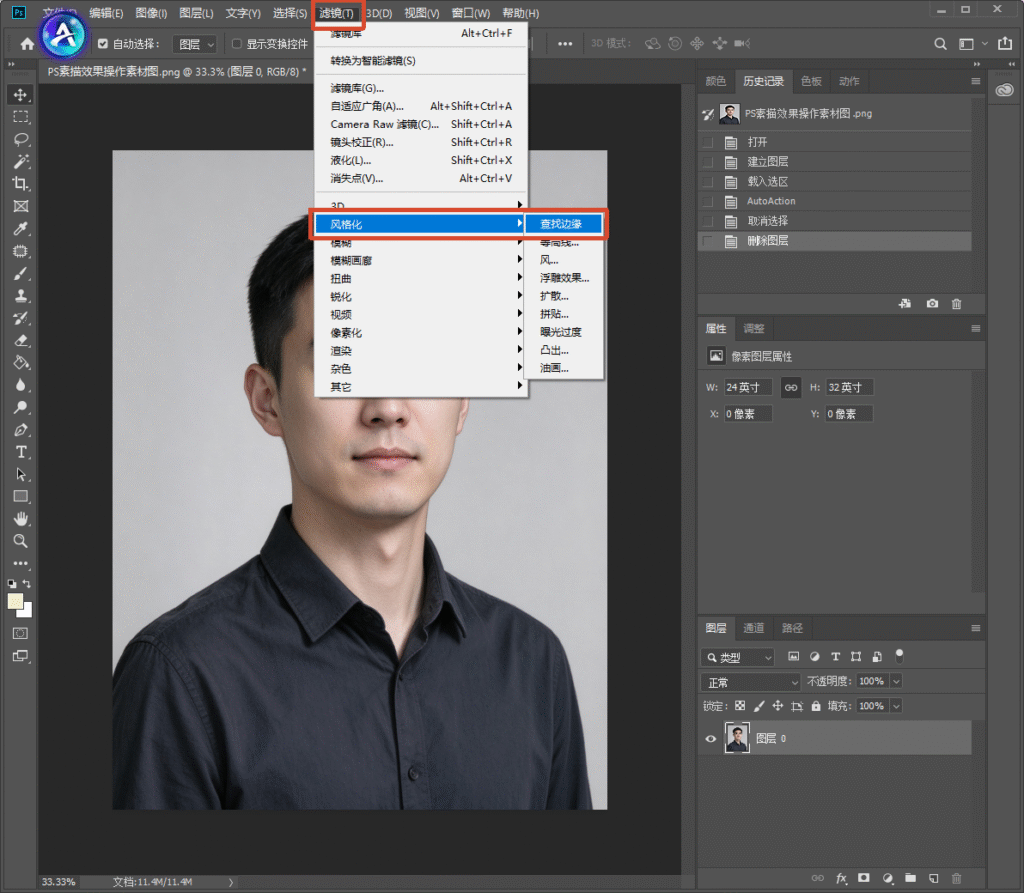1024x893 pixels.
Task: Select the Brush tool
Action: 20,274
